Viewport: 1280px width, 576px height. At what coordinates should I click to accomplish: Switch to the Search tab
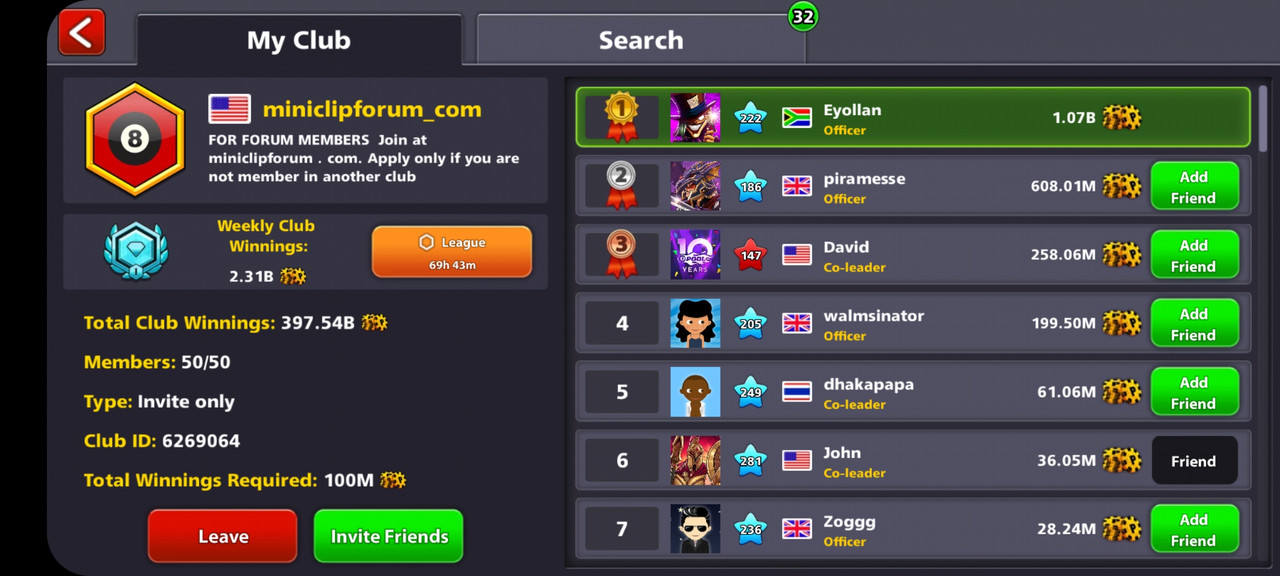click(x=640, y=40)
